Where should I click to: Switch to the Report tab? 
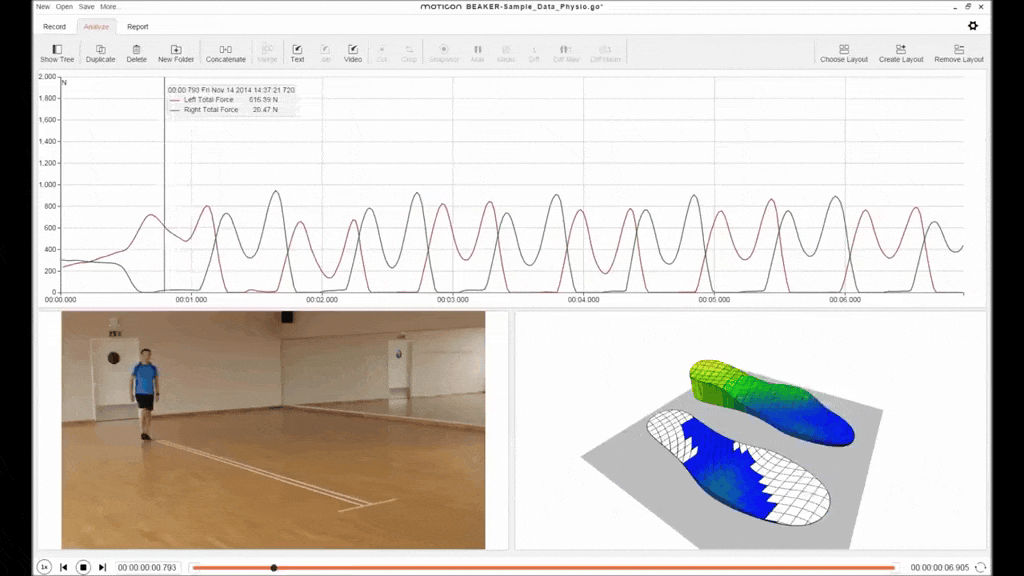(x=137, y=27)
